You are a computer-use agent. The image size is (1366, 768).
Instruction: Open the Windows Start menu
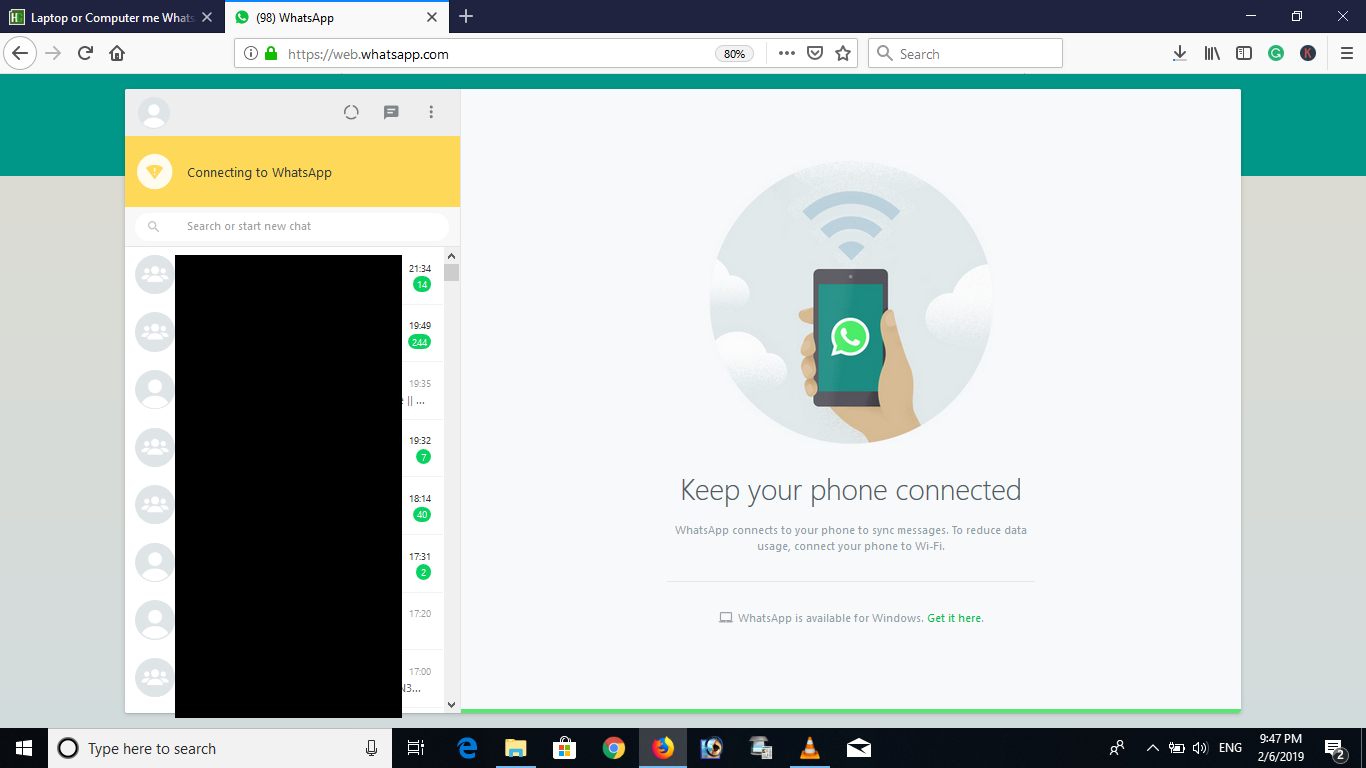click(24, 748)
